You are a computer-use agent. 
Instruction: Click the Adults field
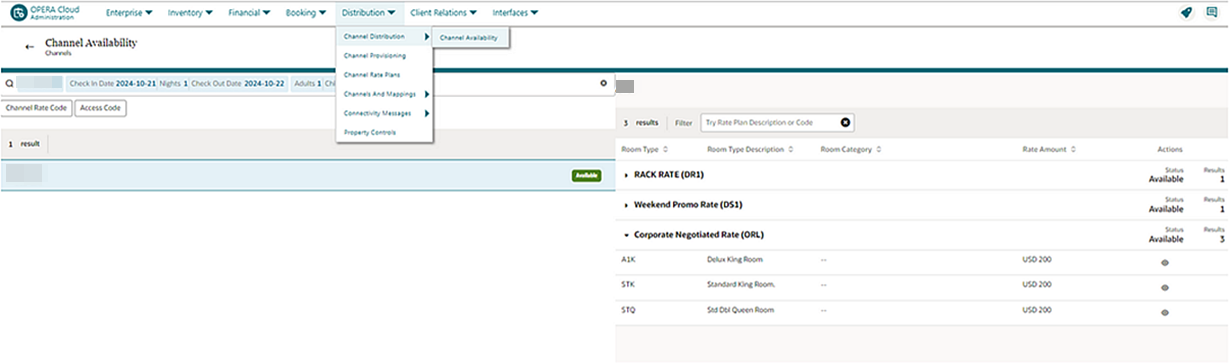(x=306, y=84)
